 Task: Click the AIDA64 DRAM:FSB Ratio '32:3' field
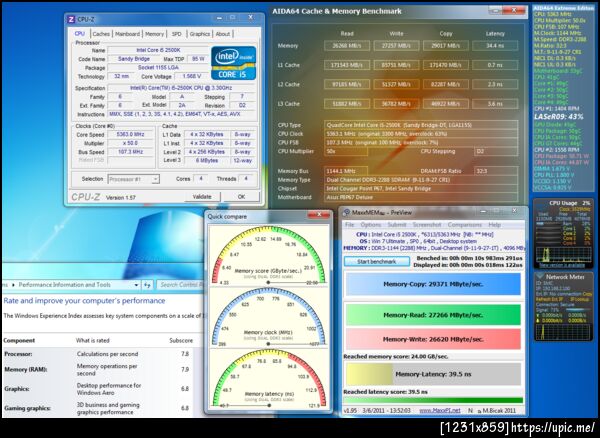tap(496, 171)
